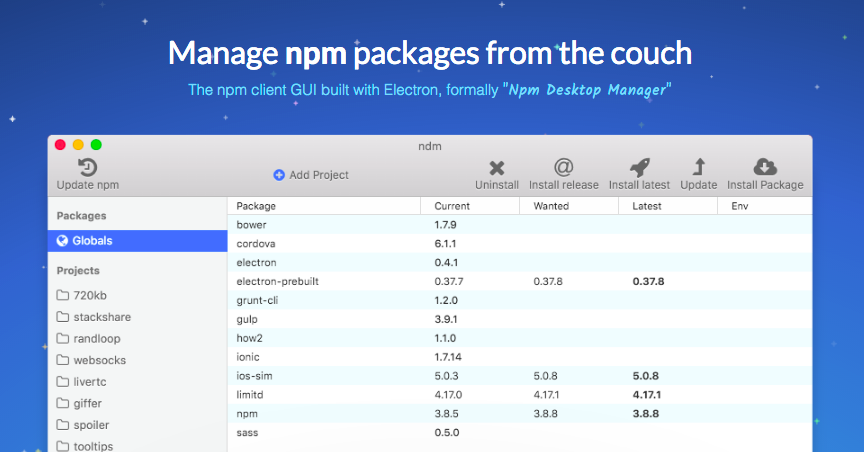
Task: Click the Latest column header
Action: pyautogui.click(x=668, y=206)
